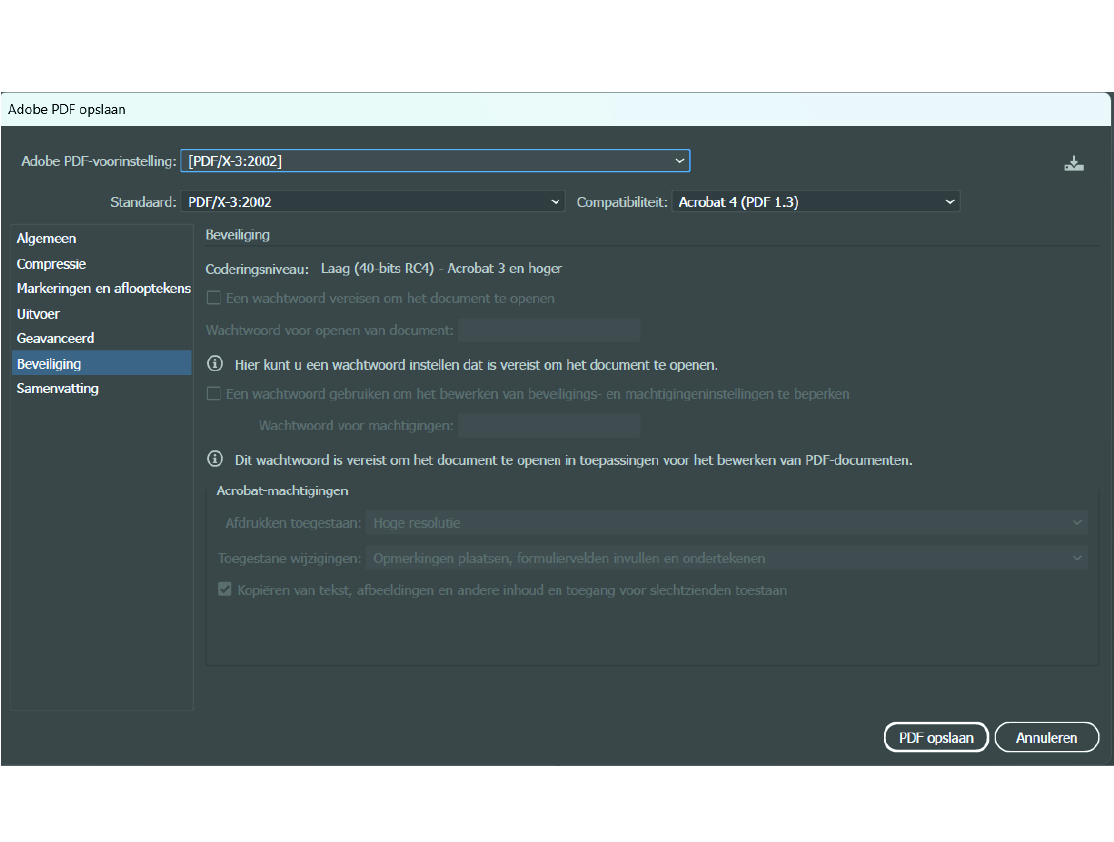
Task: Switch to the Algemeen section
Action: (47, 239)
